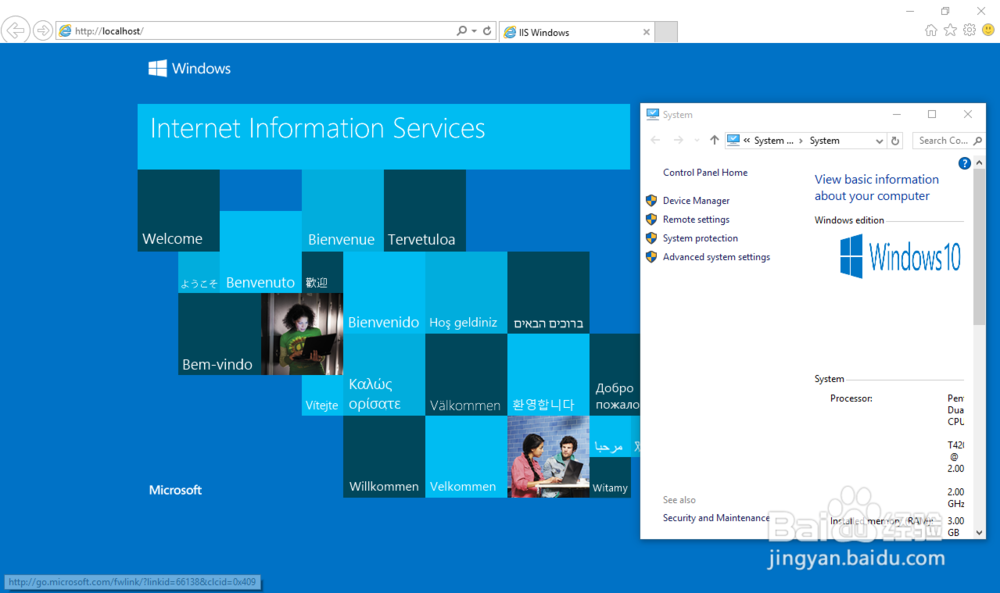
Task: Click the Refresh icon beside the System address bar
Action: tap(896, 140)
